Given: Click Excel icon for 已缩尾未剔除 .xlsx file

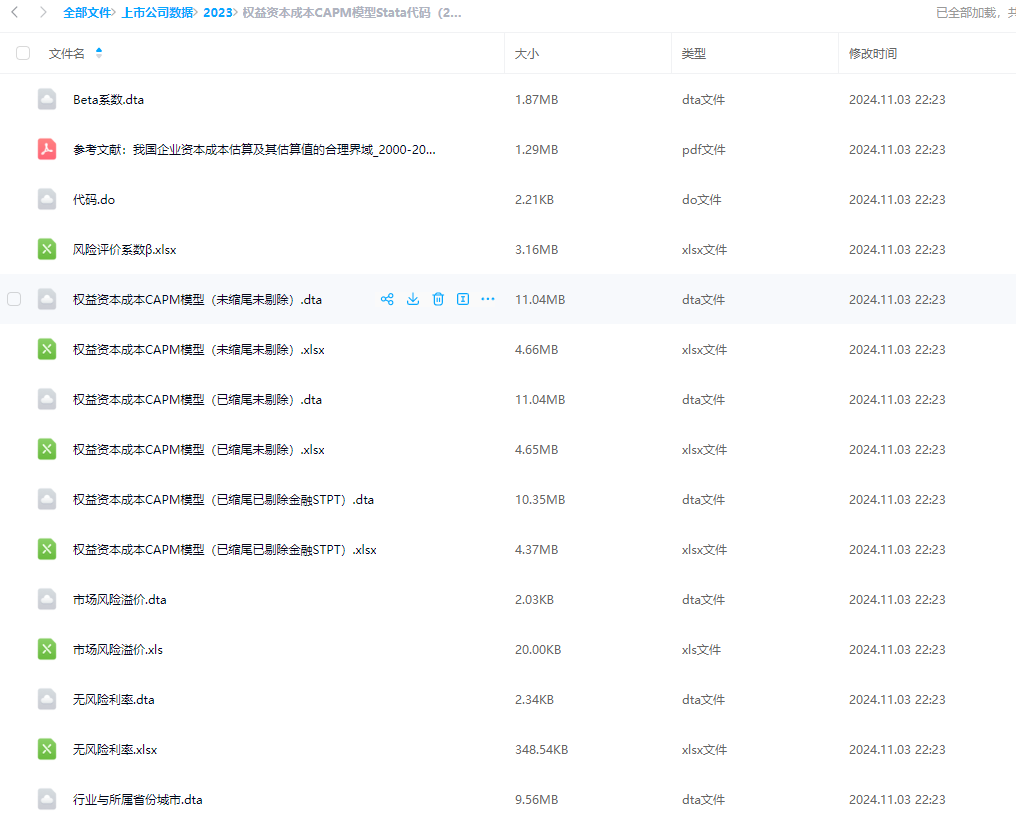Looking at the screenshot, I should pyautogui.click(x=47, y=449).
